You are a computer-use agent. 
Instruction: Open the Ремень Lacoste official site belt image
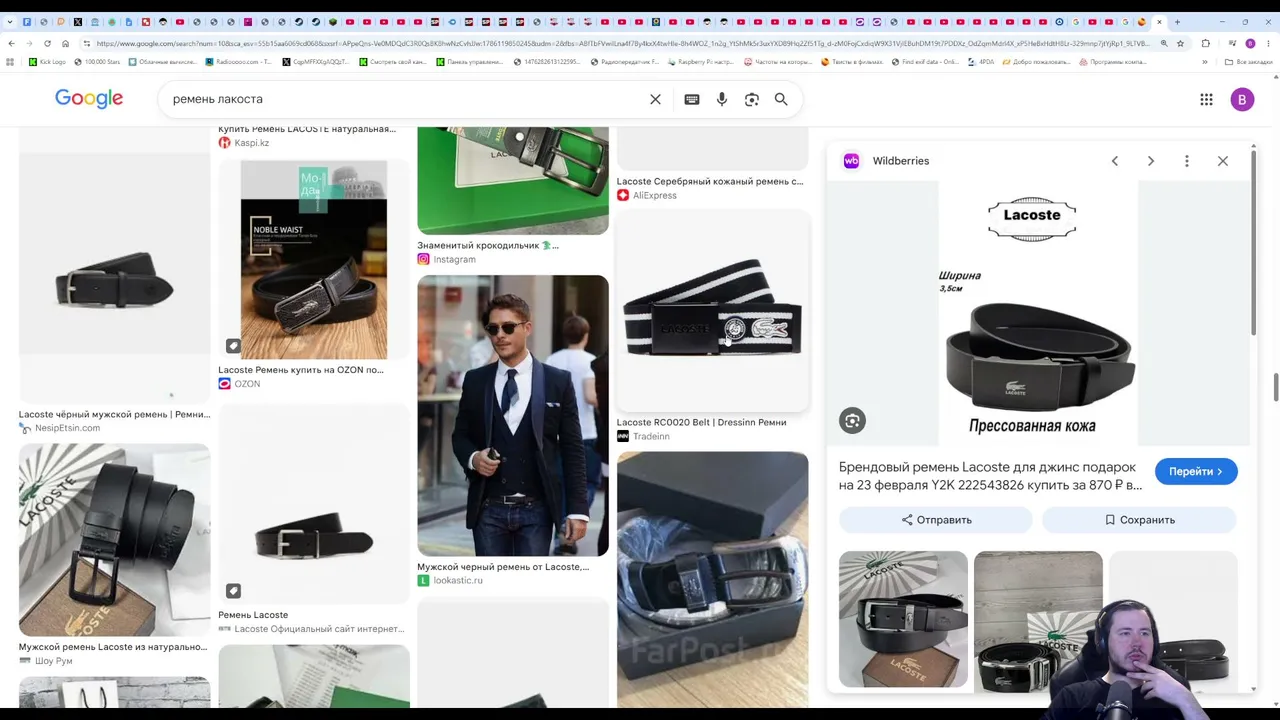(x=314, y=505)
